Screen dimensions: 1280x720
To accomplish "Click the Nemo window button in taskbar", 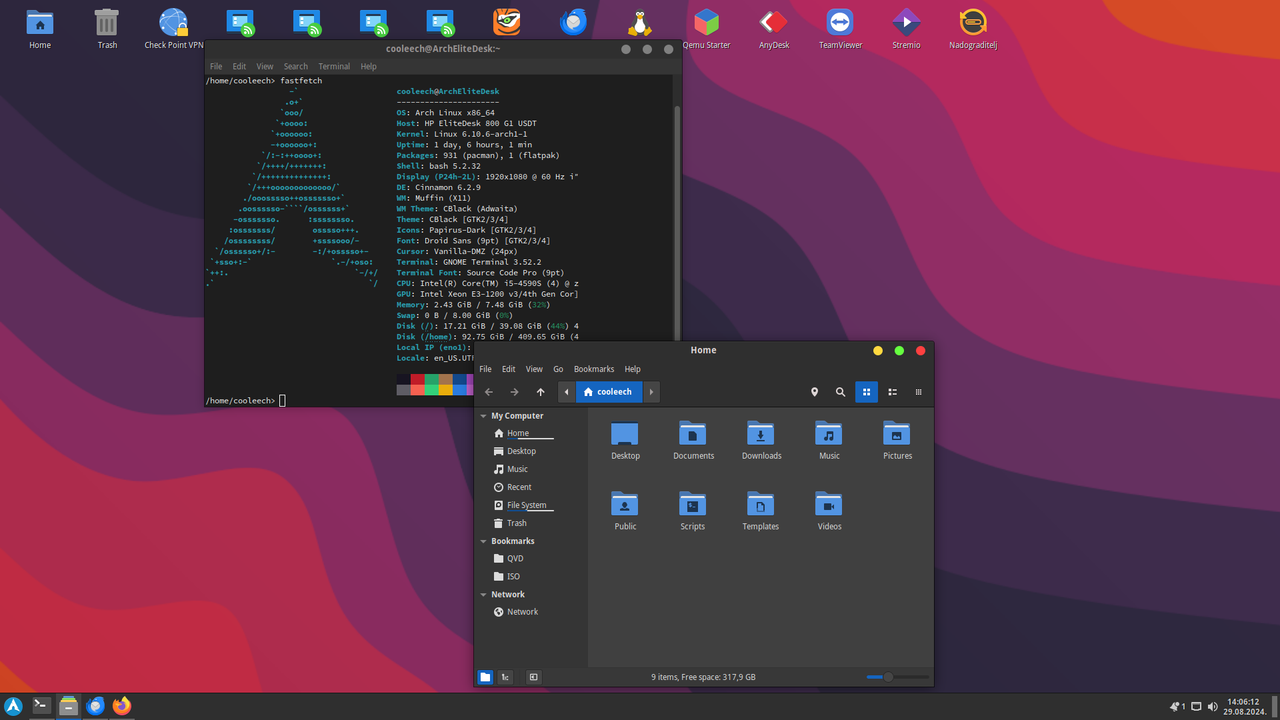I will (68, 706).
